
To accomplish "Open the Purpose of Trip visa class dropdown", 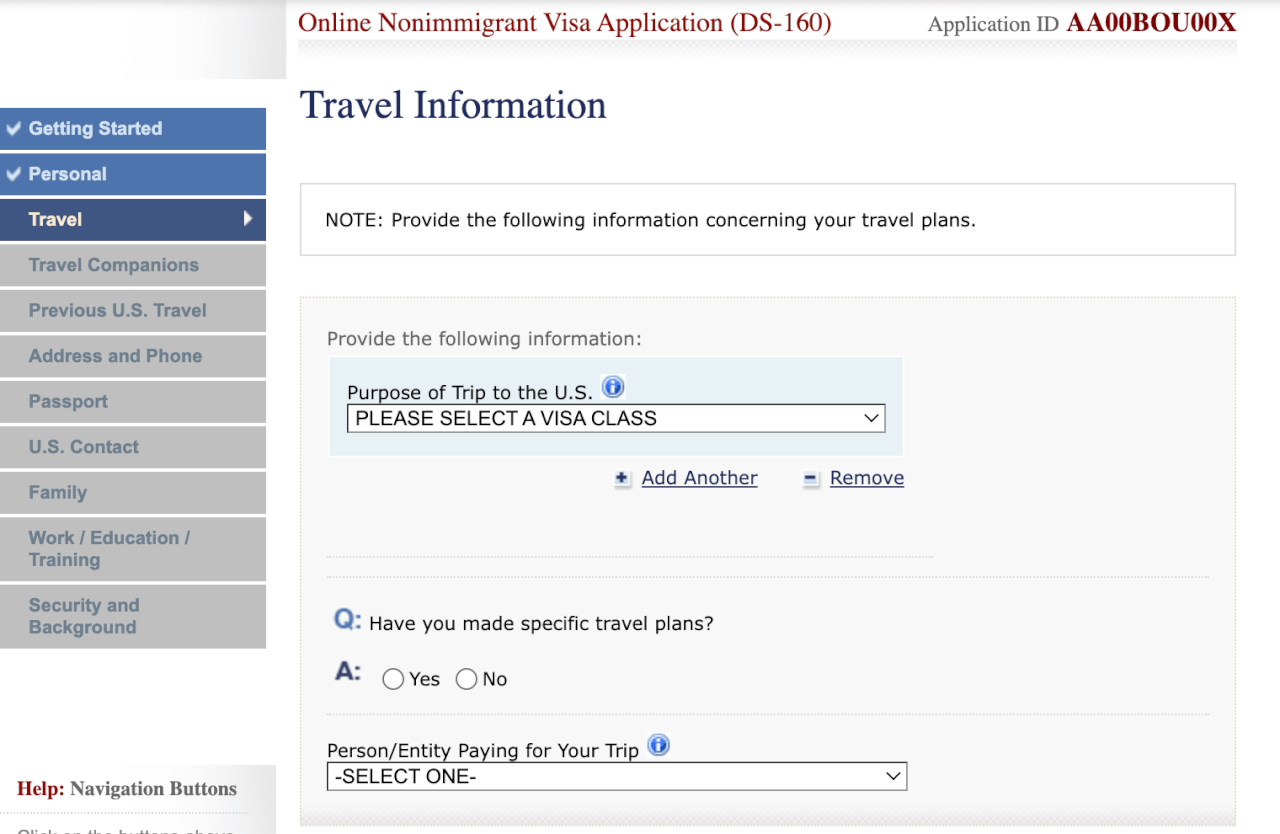I will tap(616, 418).
